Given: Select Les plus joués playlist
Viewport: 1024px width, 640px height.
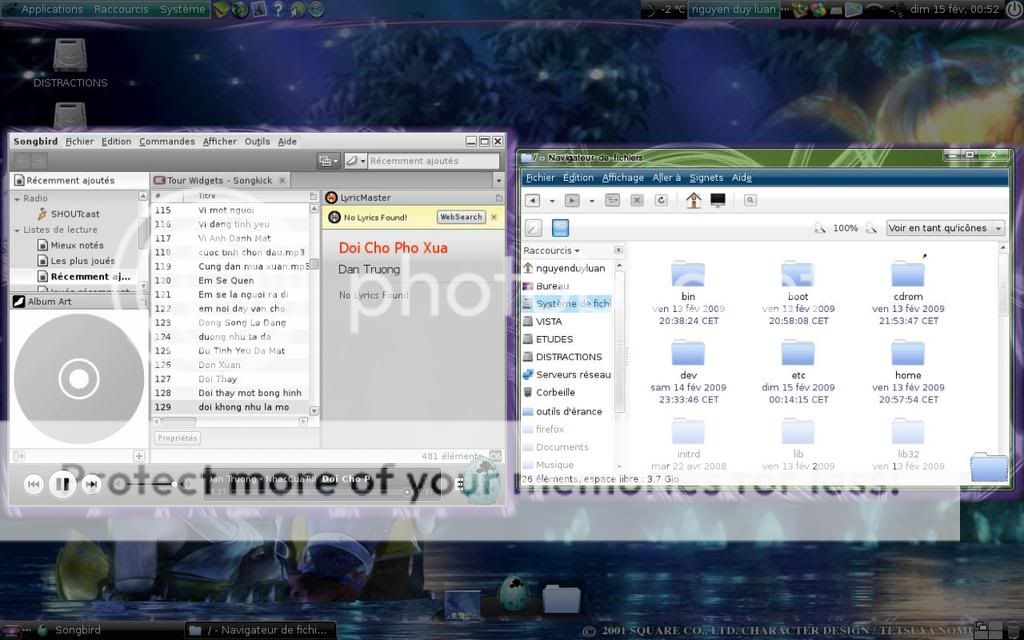Looking at the screenshot, I should pyautogui.click(x=82, y=261).
